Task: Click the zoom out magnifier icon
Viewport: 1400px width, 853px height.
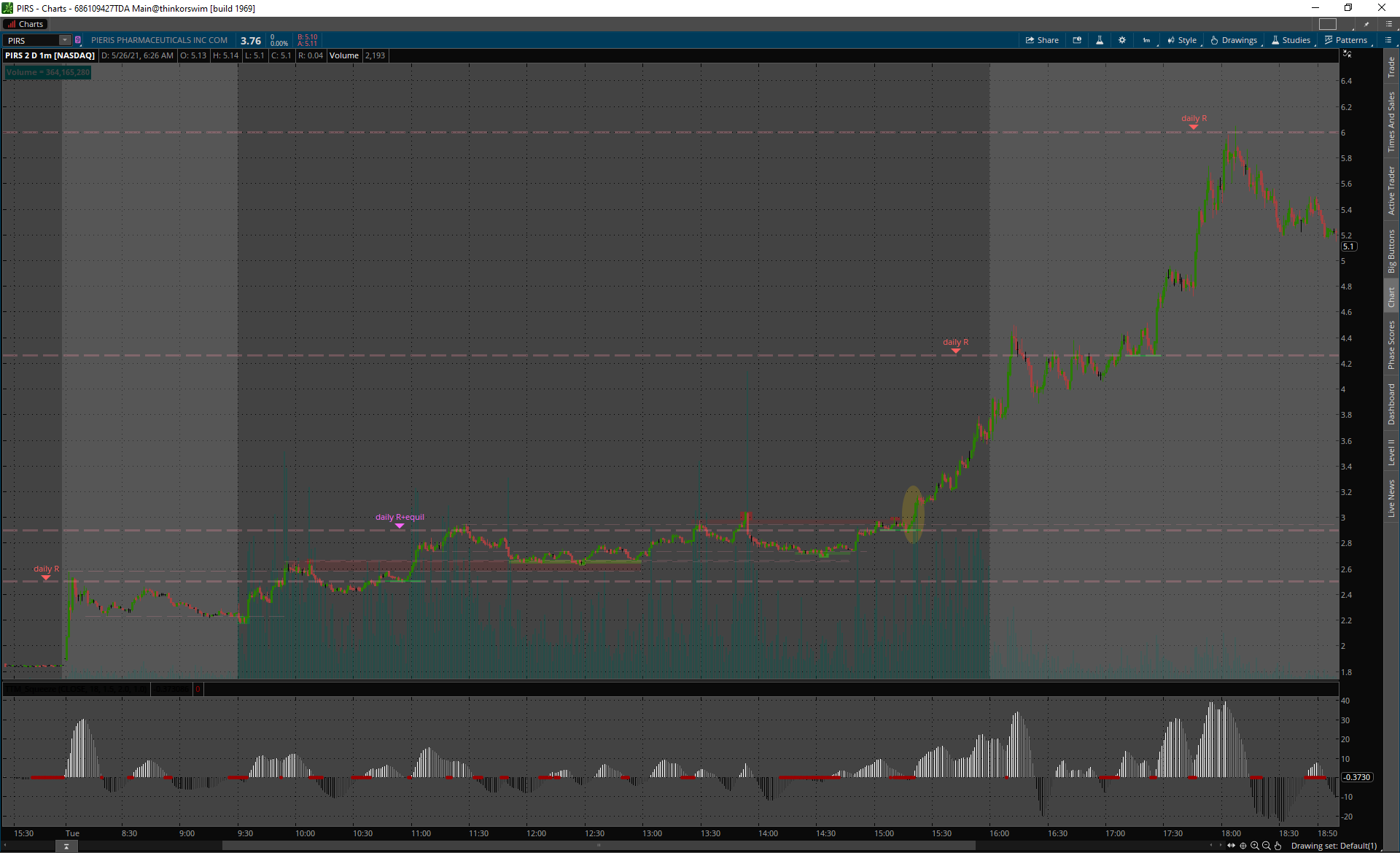Action: (1267, 846)
